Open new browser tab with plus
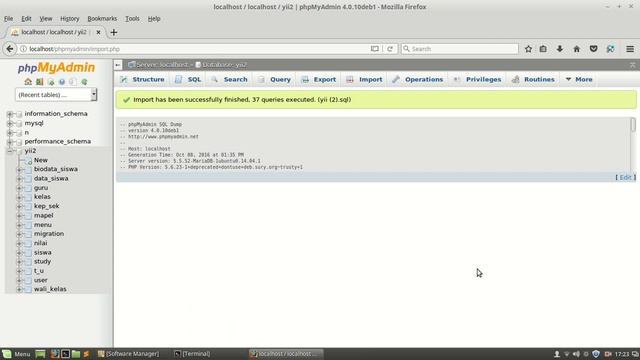This screenshot has height=360, width=640. (x=113, y=32)
